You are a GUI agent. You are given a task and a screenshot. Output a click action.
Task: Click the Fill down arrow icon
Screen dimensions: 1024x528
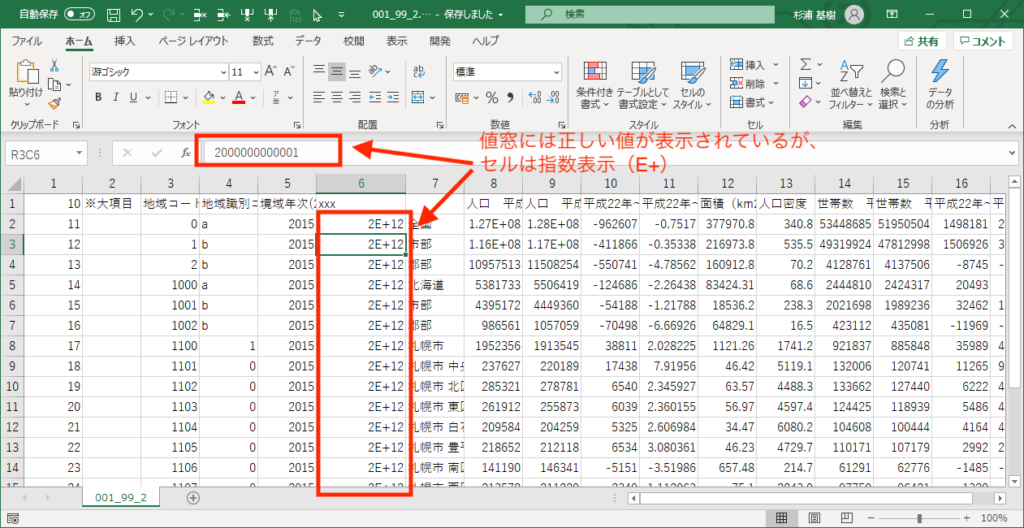806,84
